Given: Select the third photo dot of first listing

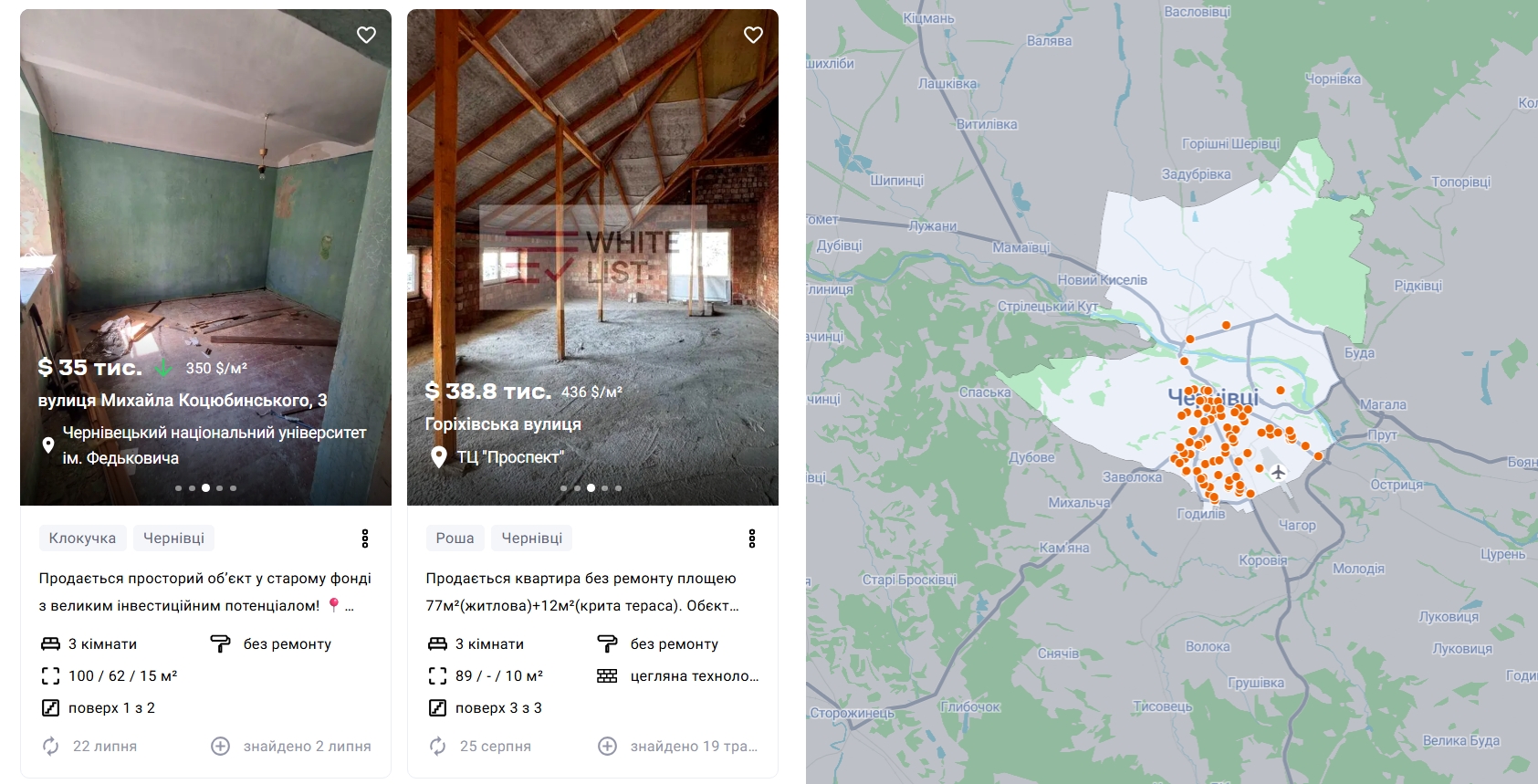Looking at the screenshot, I should point(205,488).
